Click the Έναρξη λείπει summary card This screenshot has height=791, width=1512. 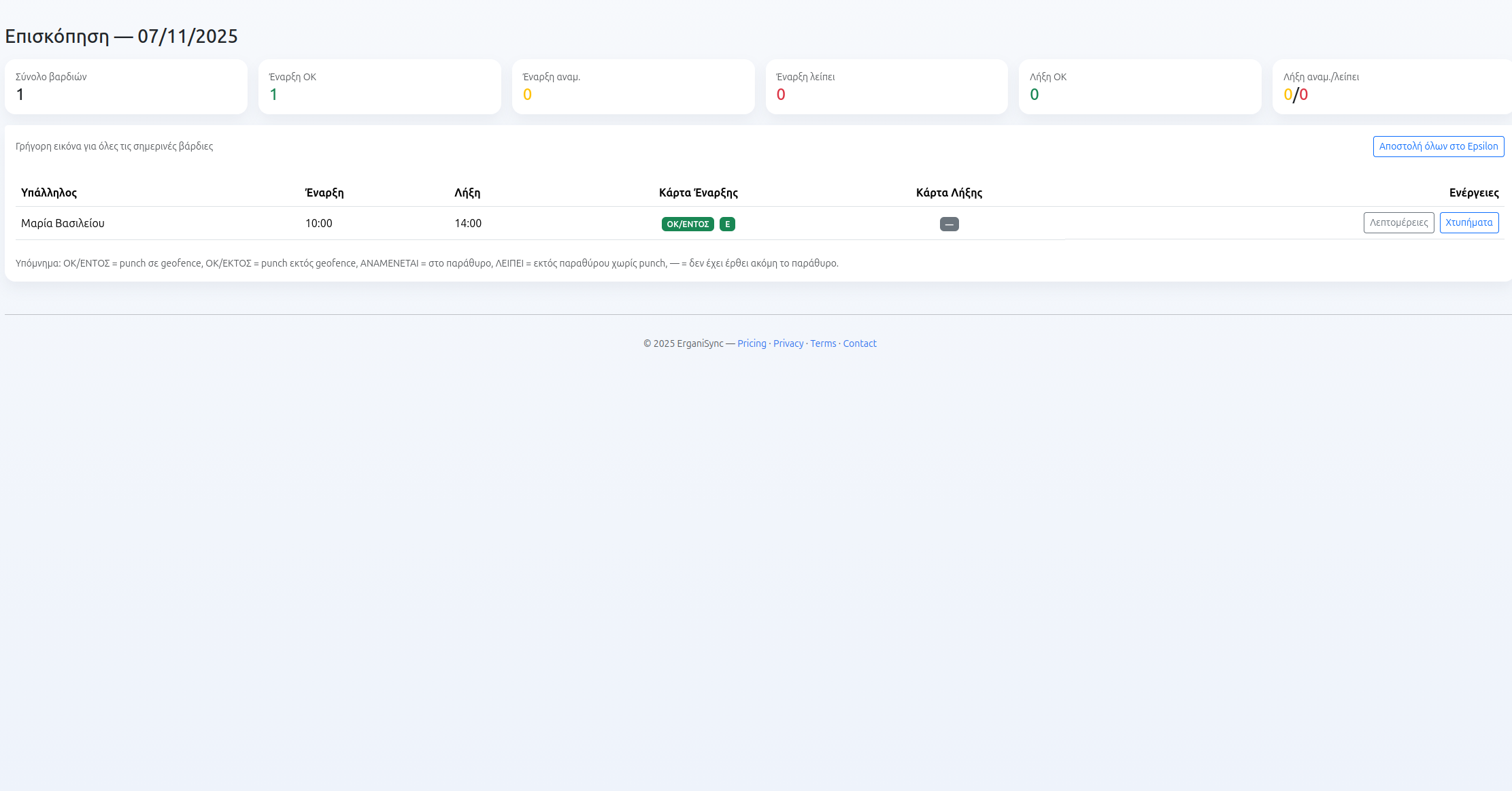pyautogui.click(x=886, y=86)
